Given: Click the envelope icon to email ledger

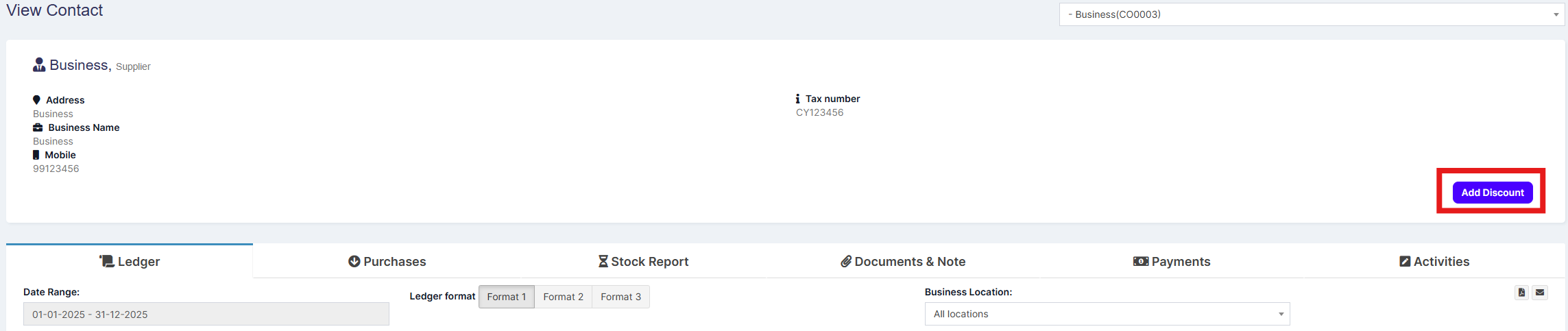Looking at the screenshot, I should coord(1540,293).
